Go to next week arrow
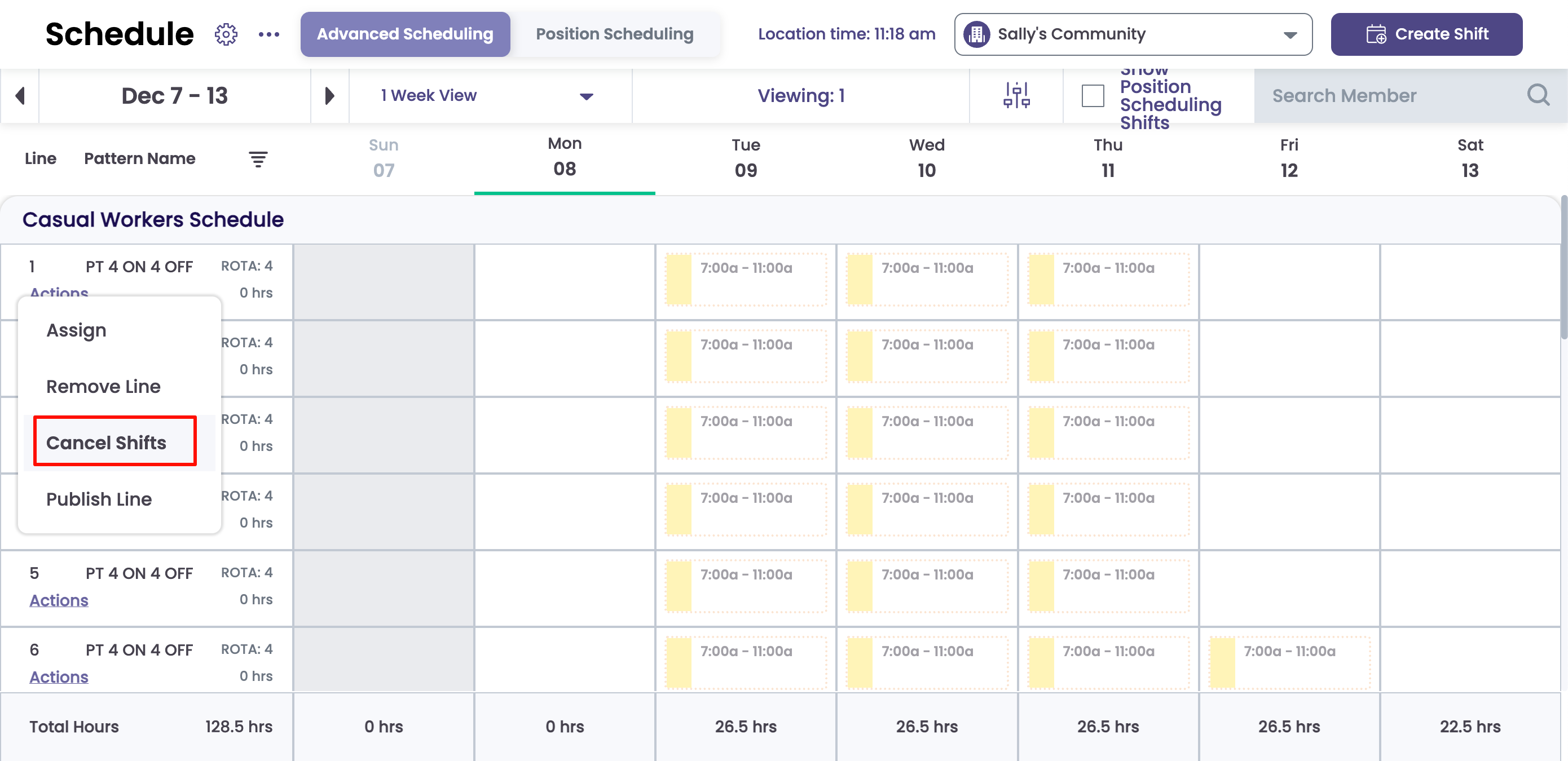Viewport: 1568px width, 761px height. 329,95
